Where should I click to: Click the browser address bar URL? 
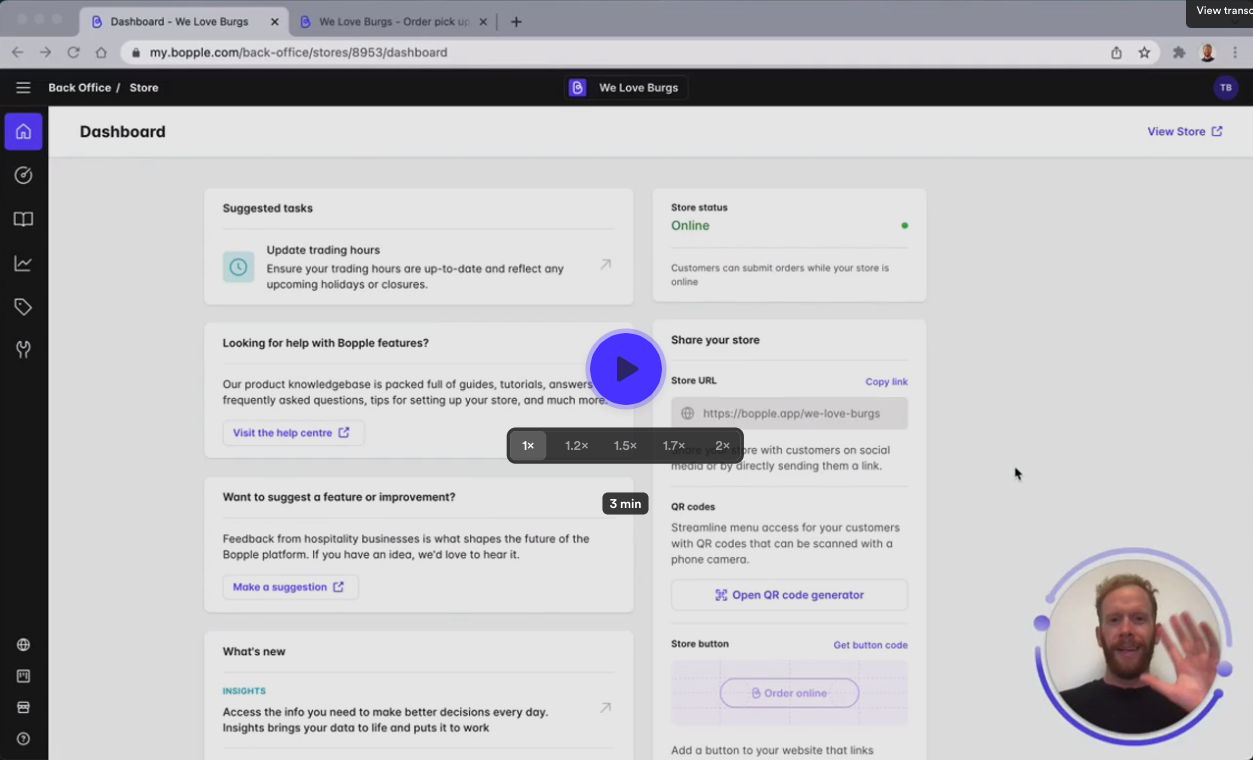point(299,52)
